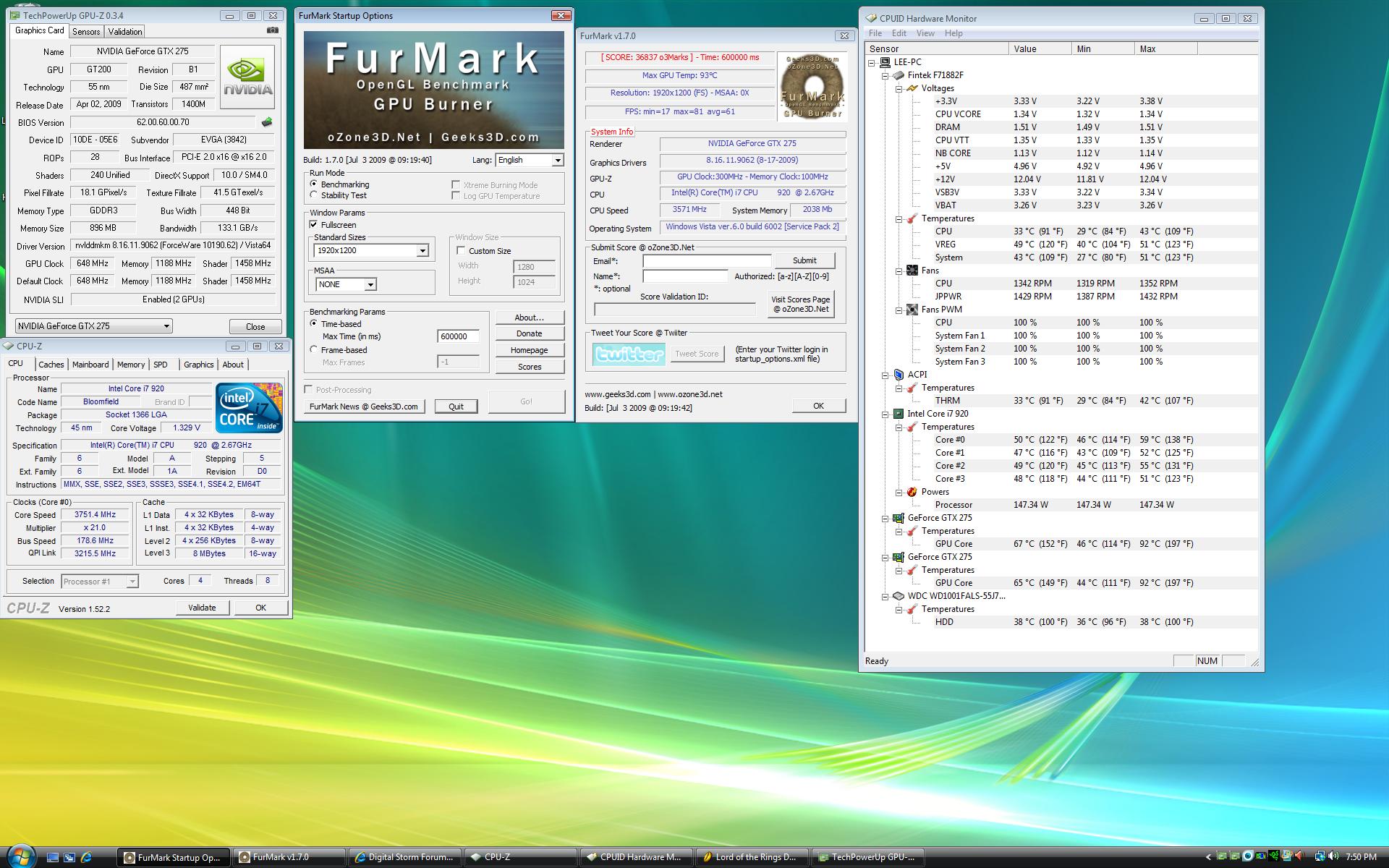Click the LEE-PC computer icon

coord(885,62)
